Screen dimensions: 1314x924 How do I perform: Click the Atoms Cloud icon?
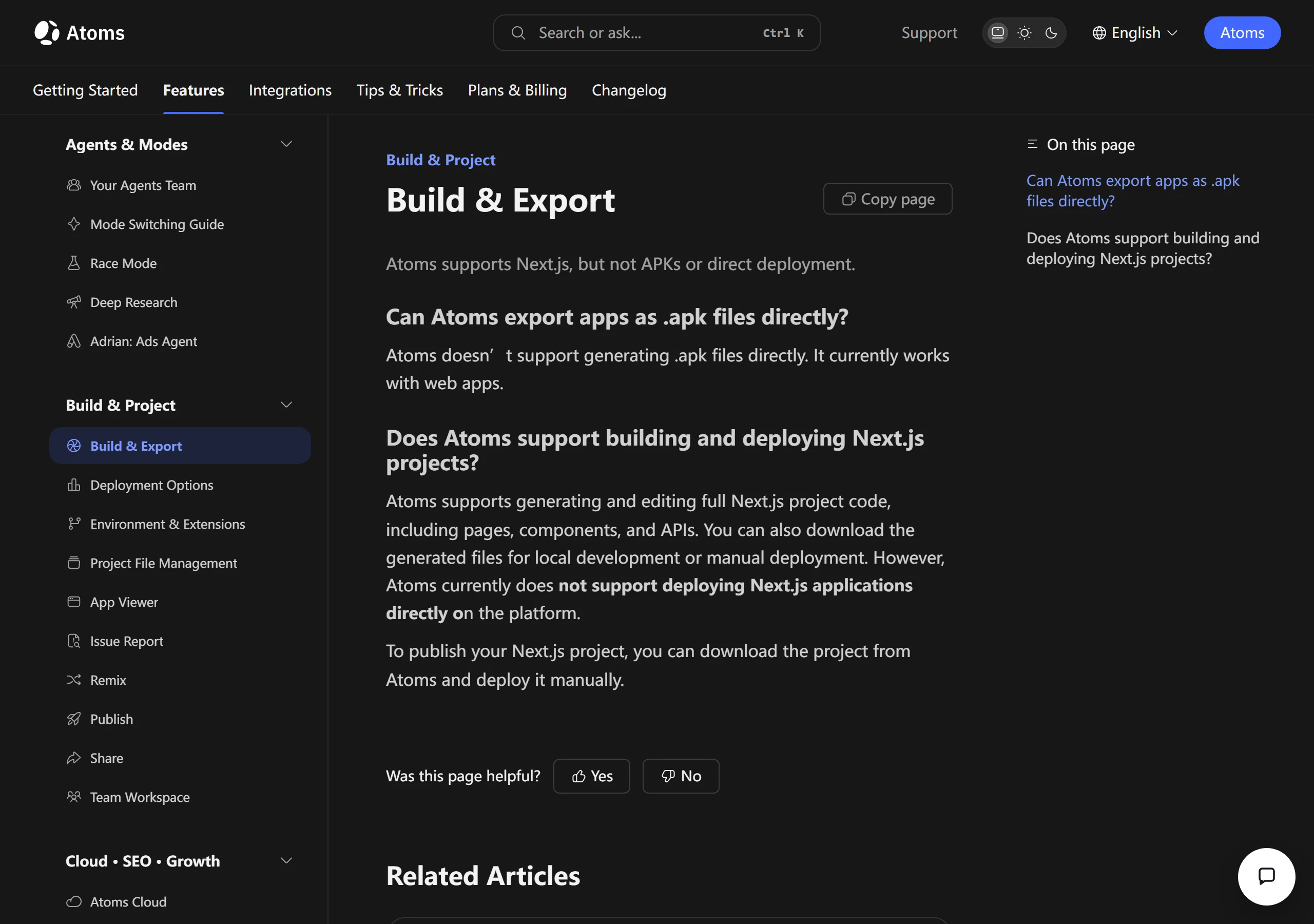[74, 902]
